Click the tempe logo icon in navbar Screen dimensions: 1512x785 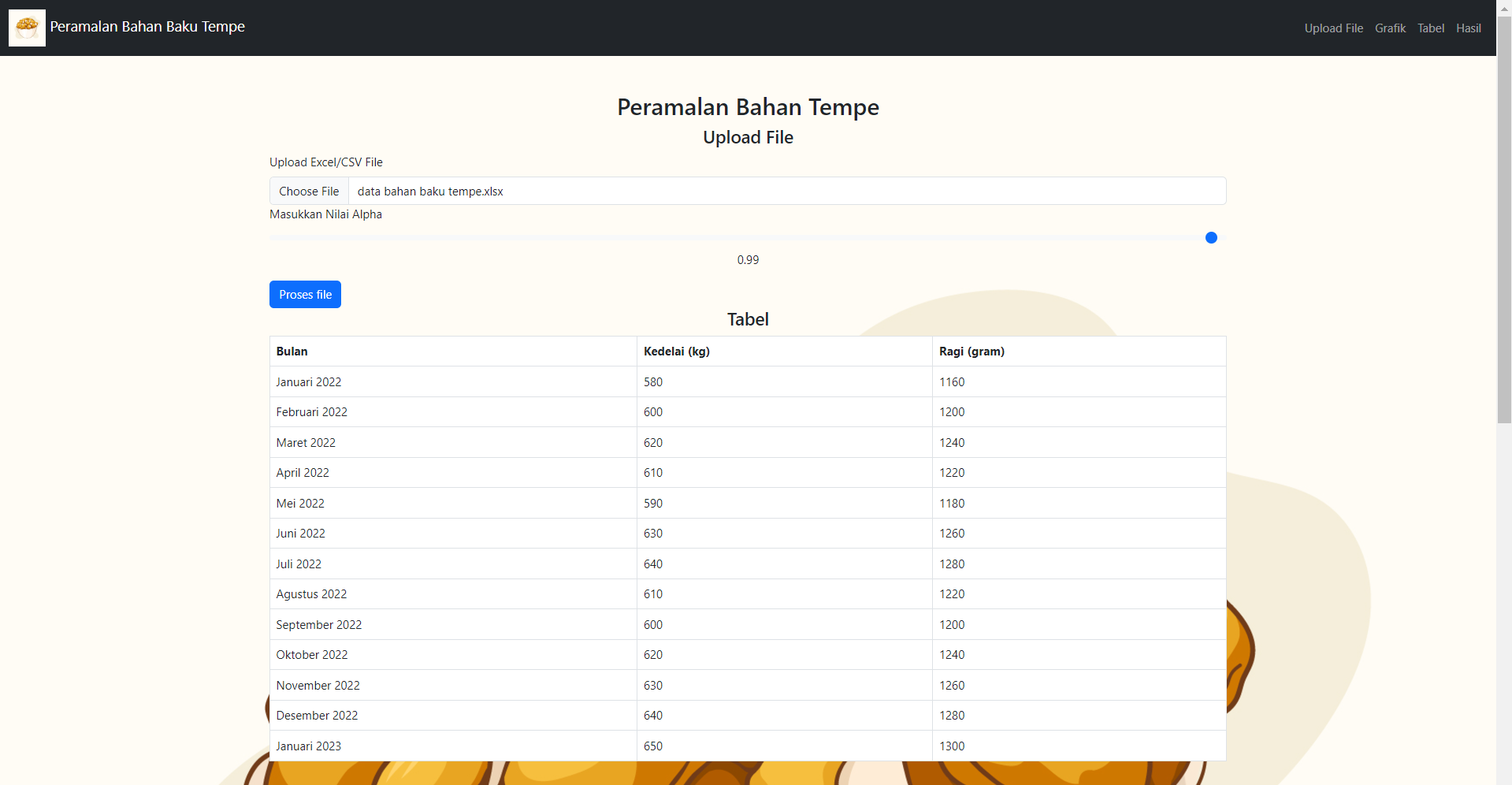point(27,28)
